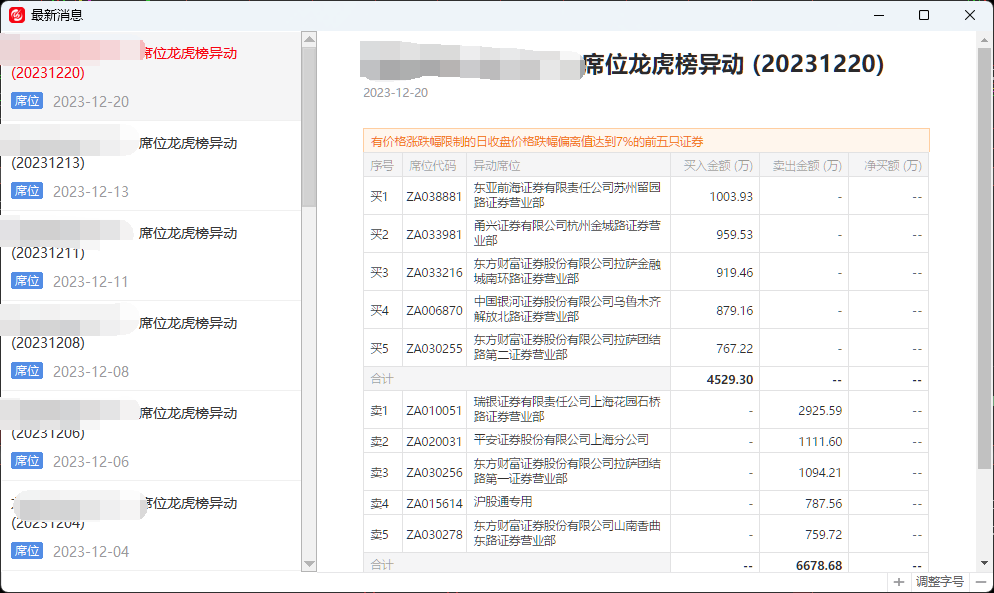Click the 席位 badge under the 20231213 entry

[26, 191]
